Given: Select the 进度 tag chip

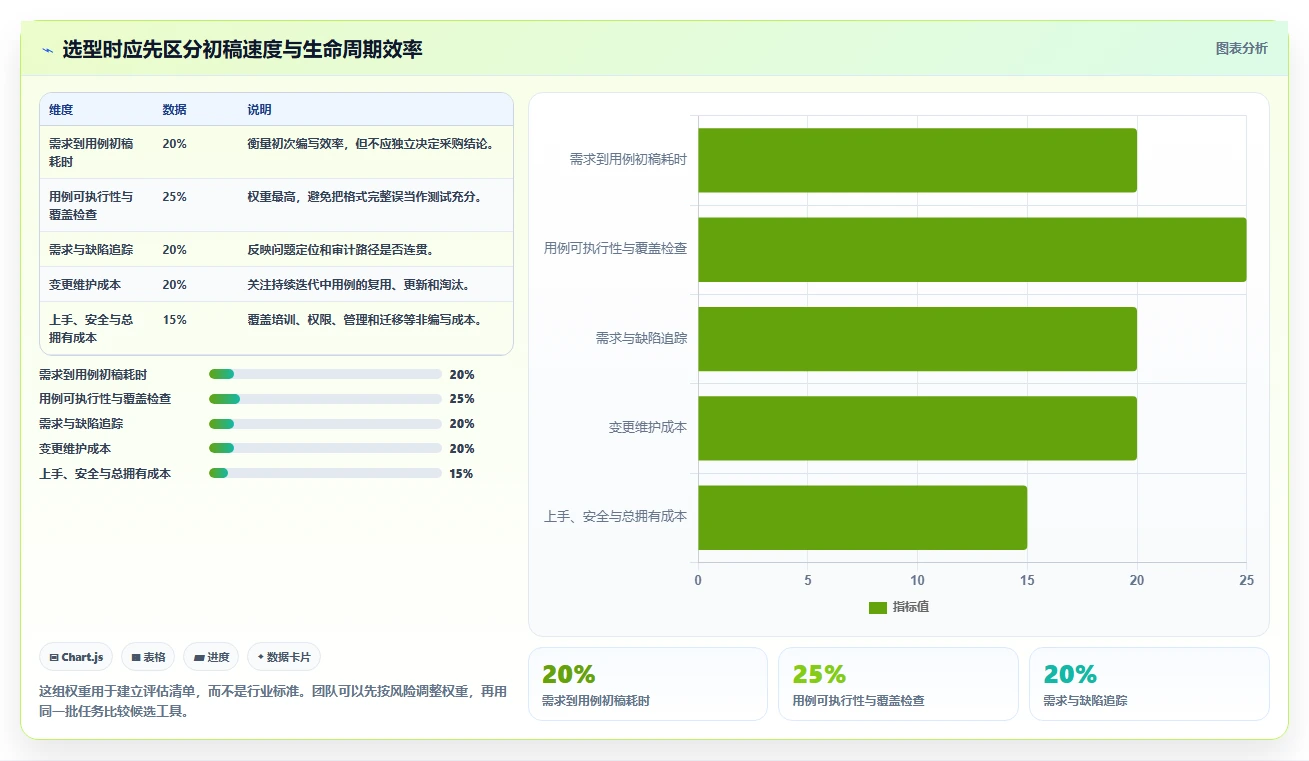Looking at the screenshot, I should click(x=211, y=657).
